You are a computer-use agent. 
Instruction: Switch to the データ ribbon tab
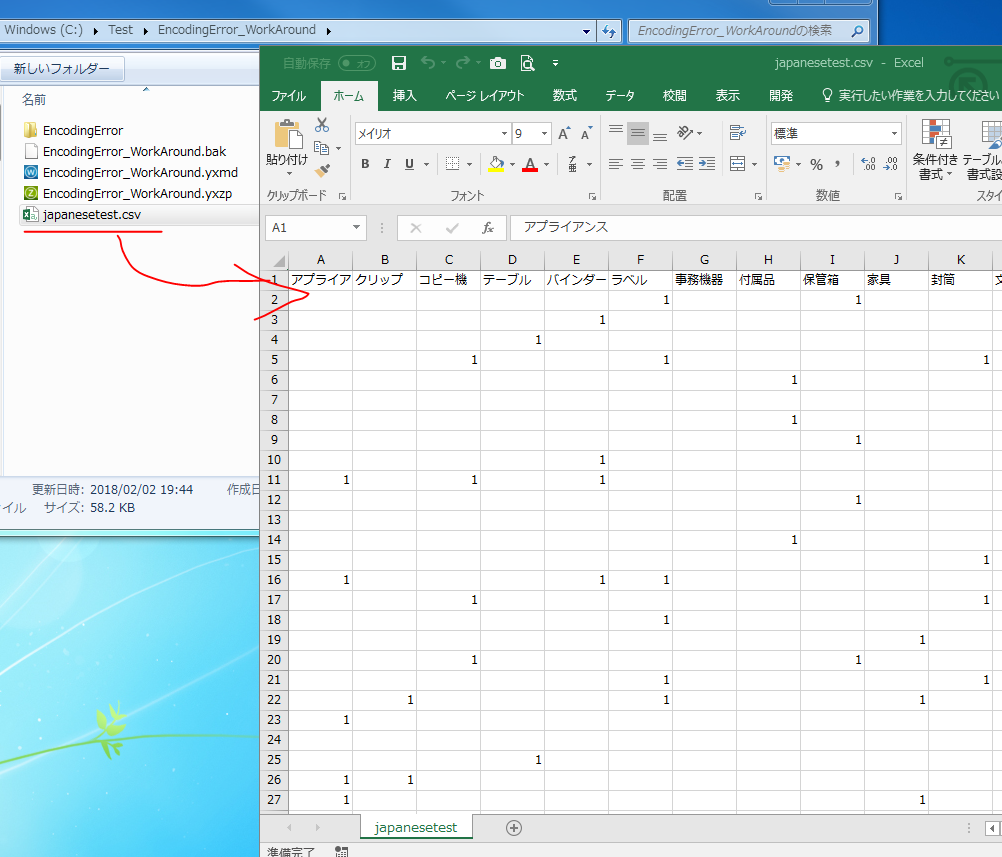[x=619, y=96]
